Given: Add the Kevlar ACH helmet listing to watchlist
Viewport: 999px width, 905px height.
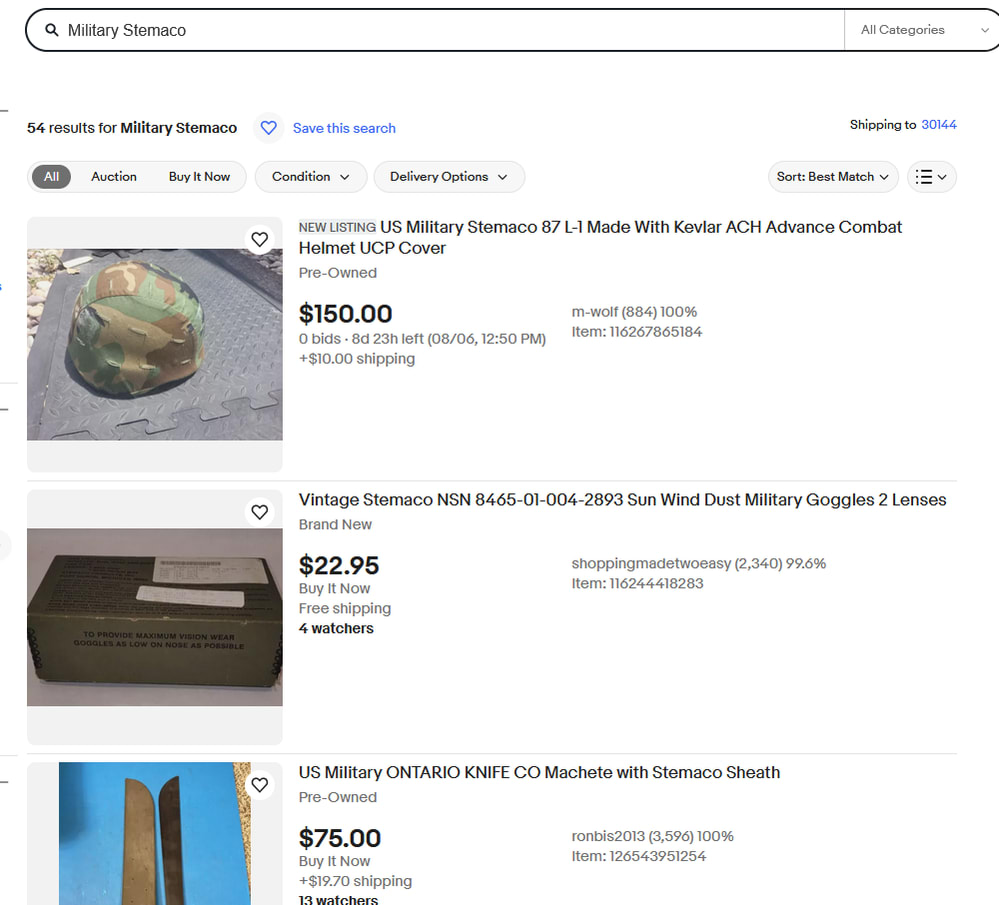Looking at the screenshot, I should tap(259, 240).
